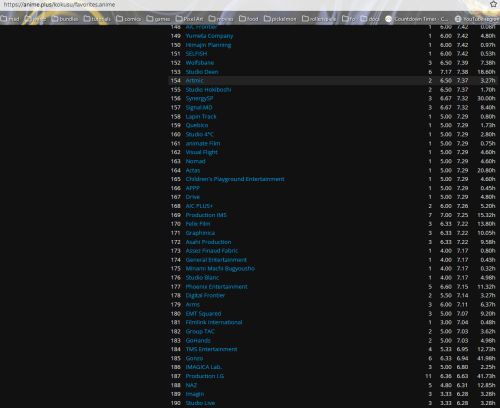Open the NAZ studio link
This screenshot has width=500, height=408.
[x=191, y=385]
